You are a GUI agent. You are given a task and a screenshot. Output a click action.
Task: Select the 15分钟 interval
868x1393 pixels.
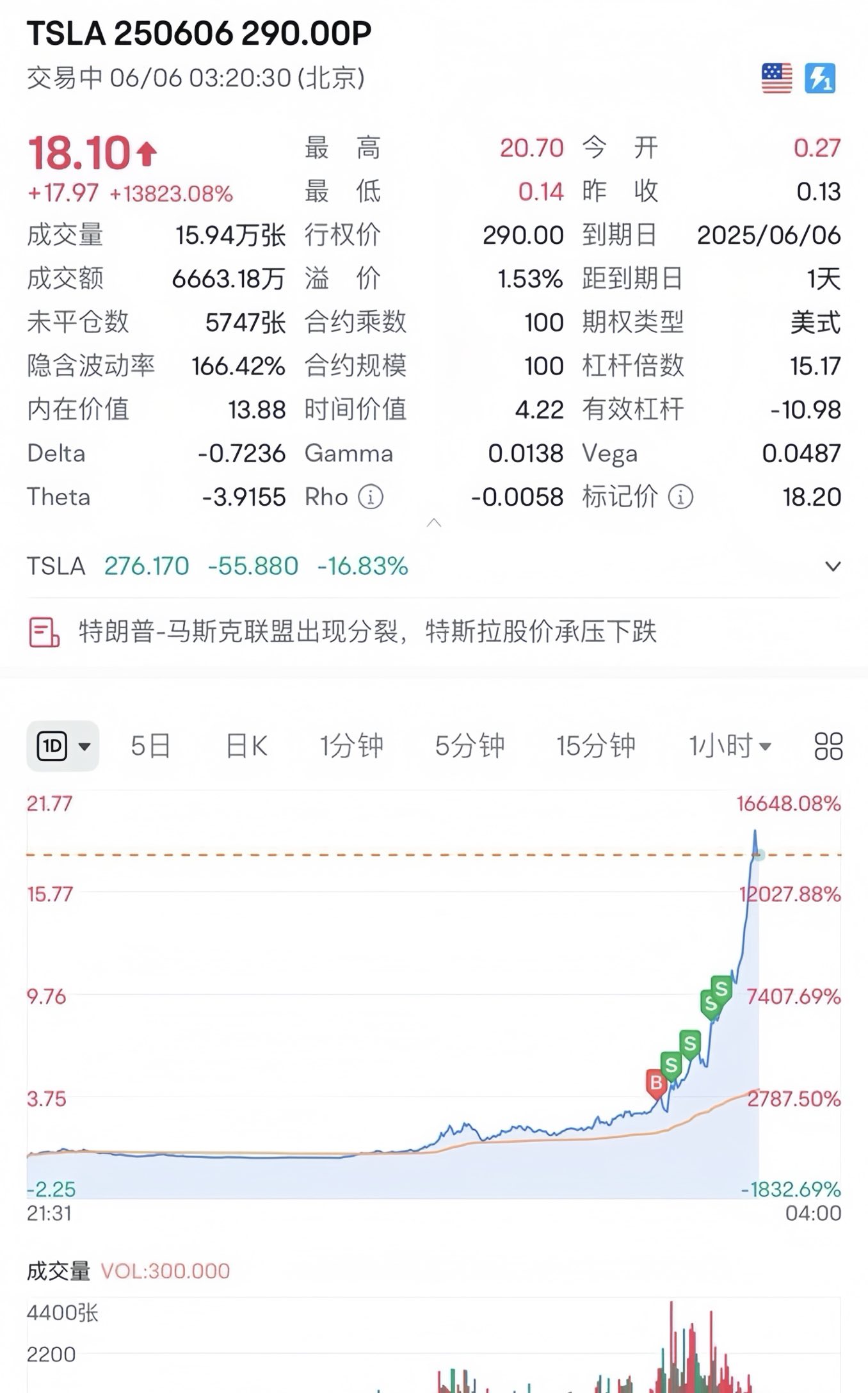coord(596,746)
